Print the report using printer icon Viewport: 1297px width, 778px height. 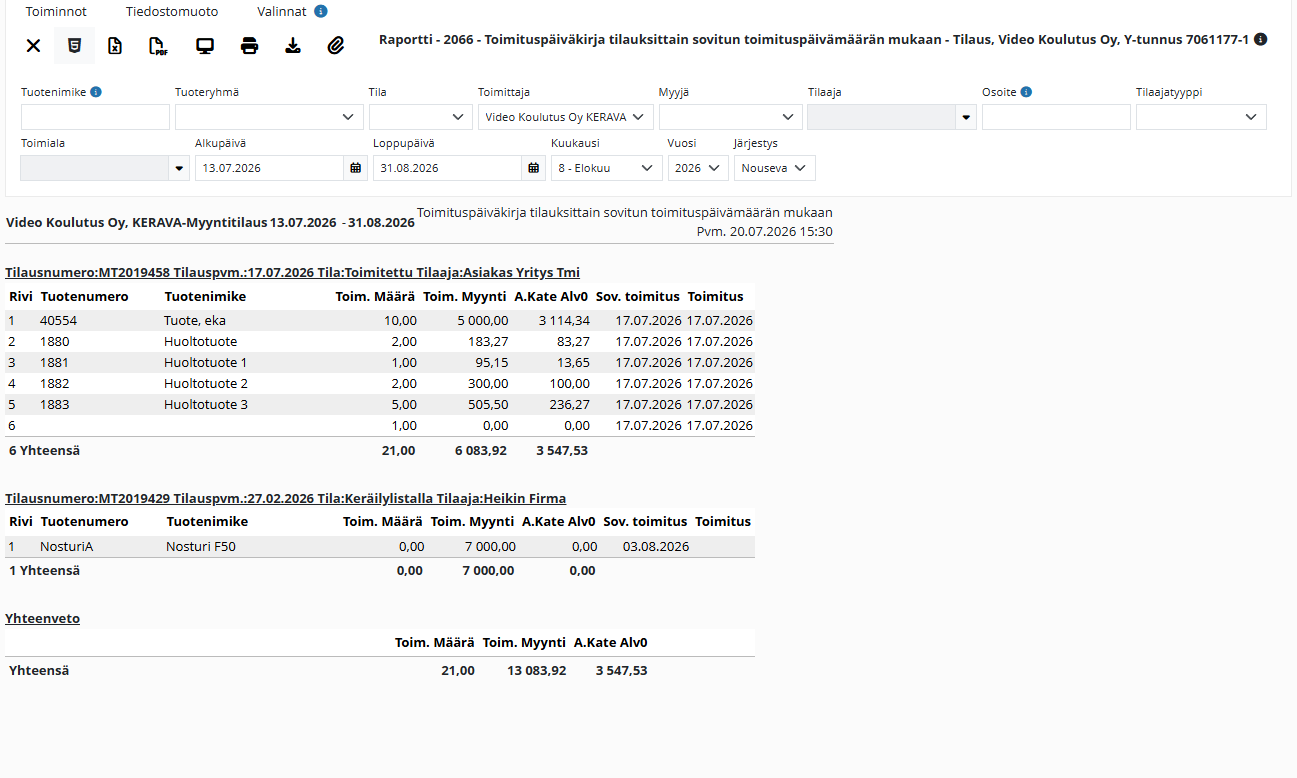[250, 45]
